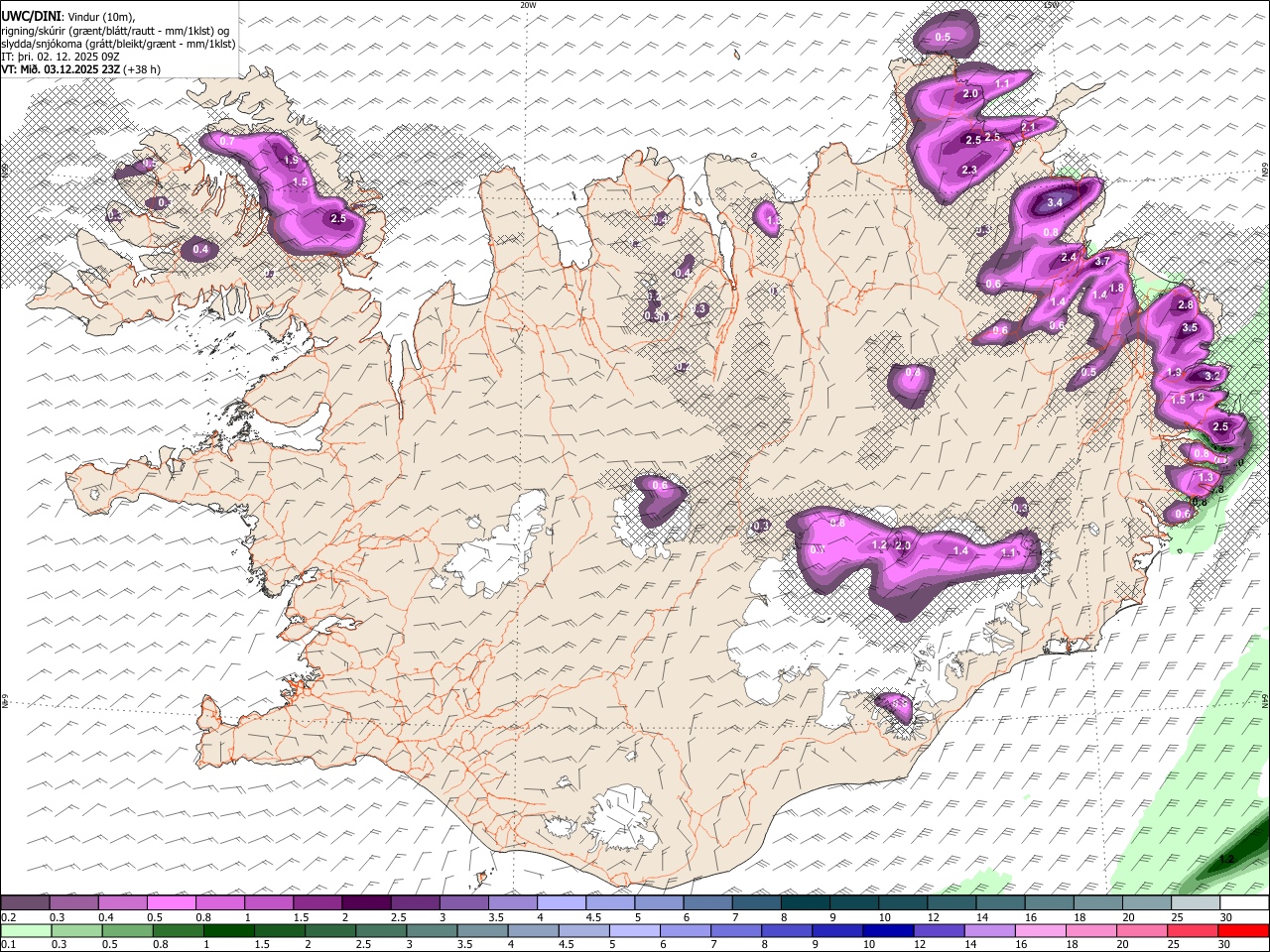Click the 2.3 snowfall value
This screenshot has width=1270, height=952.
pos(969,171)
